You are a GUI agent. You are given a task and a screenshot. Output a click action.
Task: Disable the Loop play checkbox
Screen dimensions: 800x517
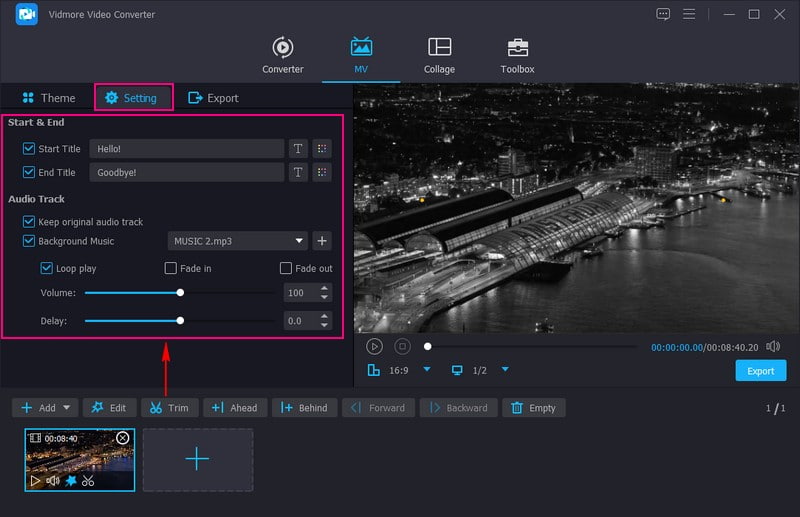coord(47,268)
